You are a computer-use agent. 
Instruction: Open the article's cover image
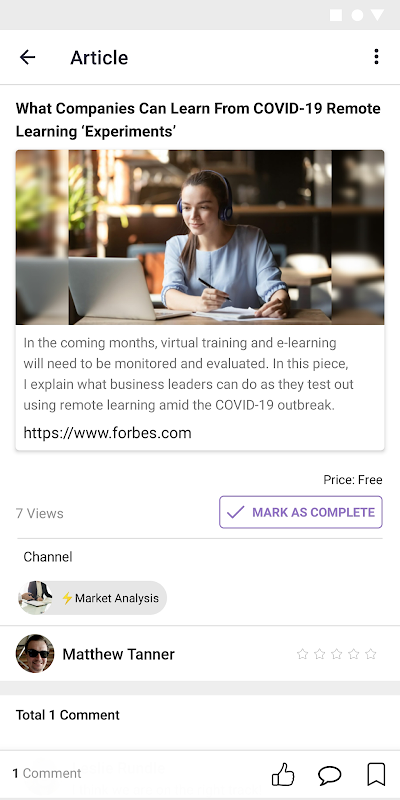[x=200, y=237]
